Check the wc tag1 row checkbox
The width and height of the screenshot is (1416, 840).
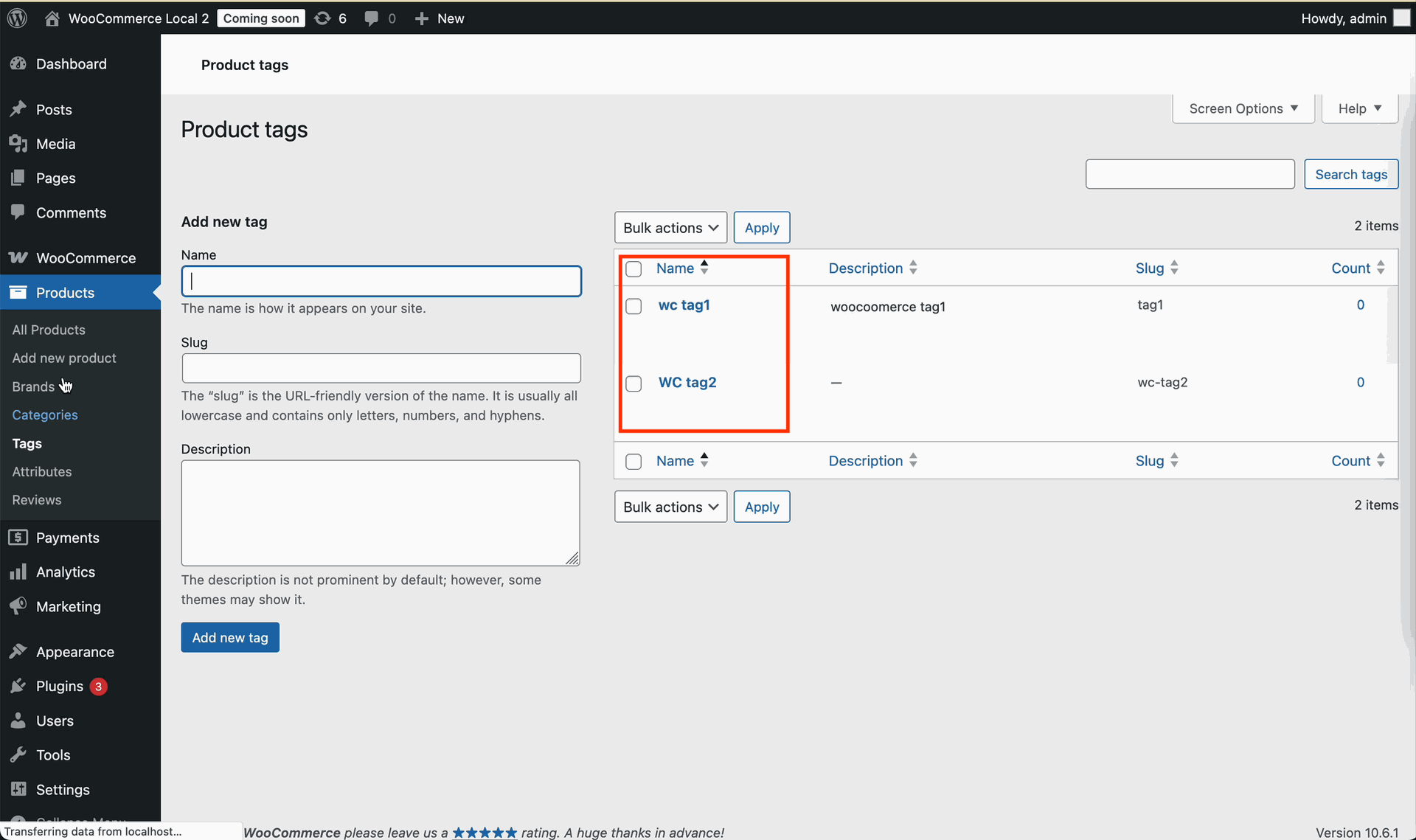pyautogui.click(x=634, y=306)
